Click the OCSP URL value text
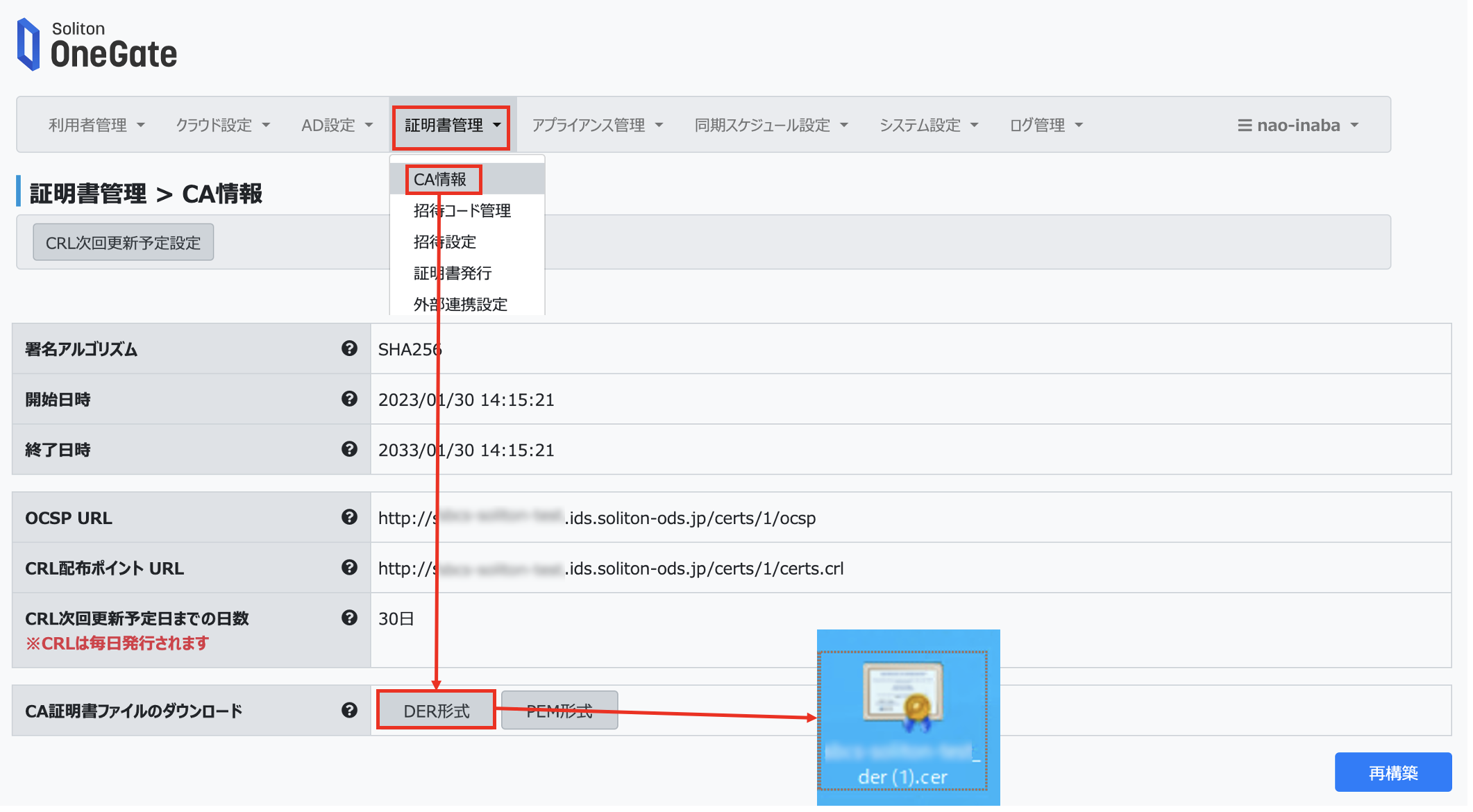Screen dimensions: 1473x812 597,518
